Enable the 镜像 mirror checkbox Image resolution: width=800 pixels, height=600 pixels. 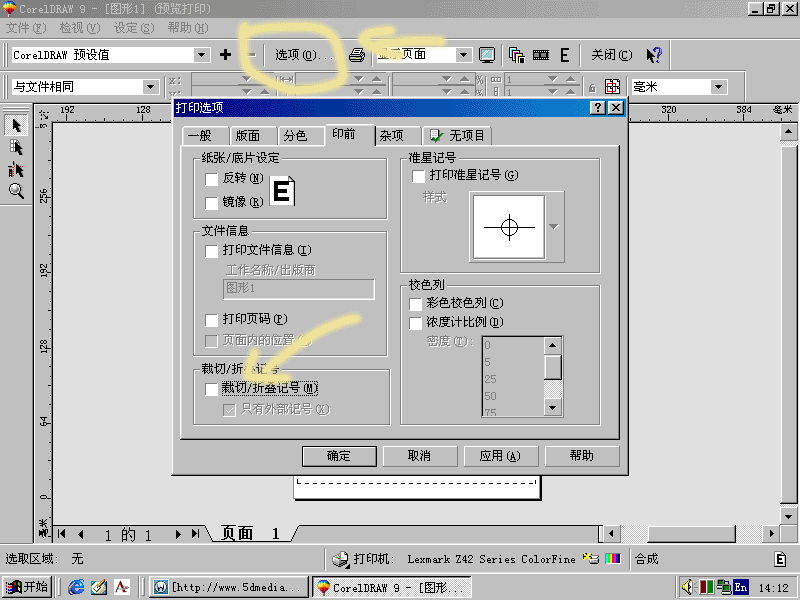tap(211, 203)
